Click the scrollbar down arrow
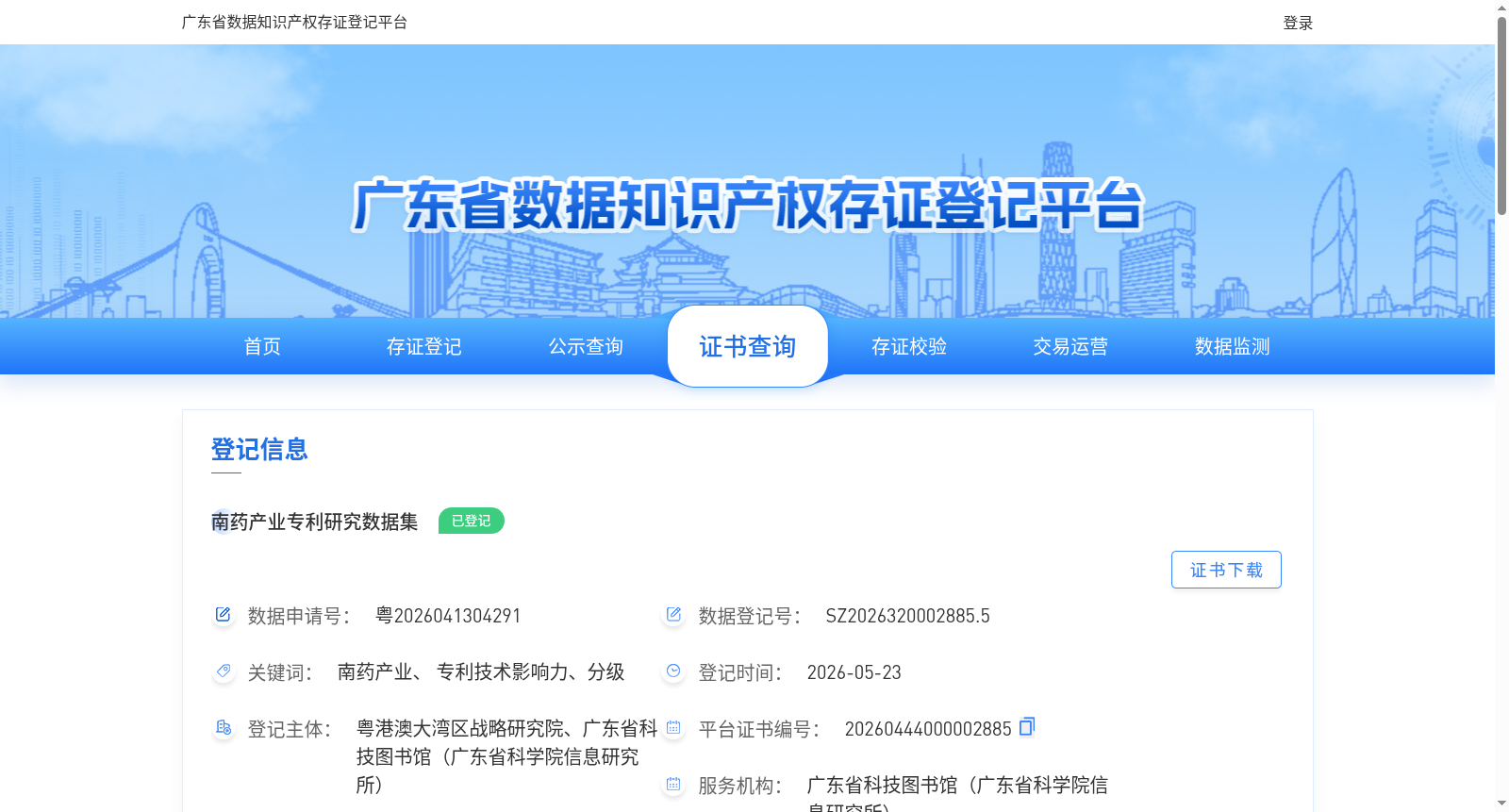The width and height of the screenshot is (1509, 812). point(1501,804)
